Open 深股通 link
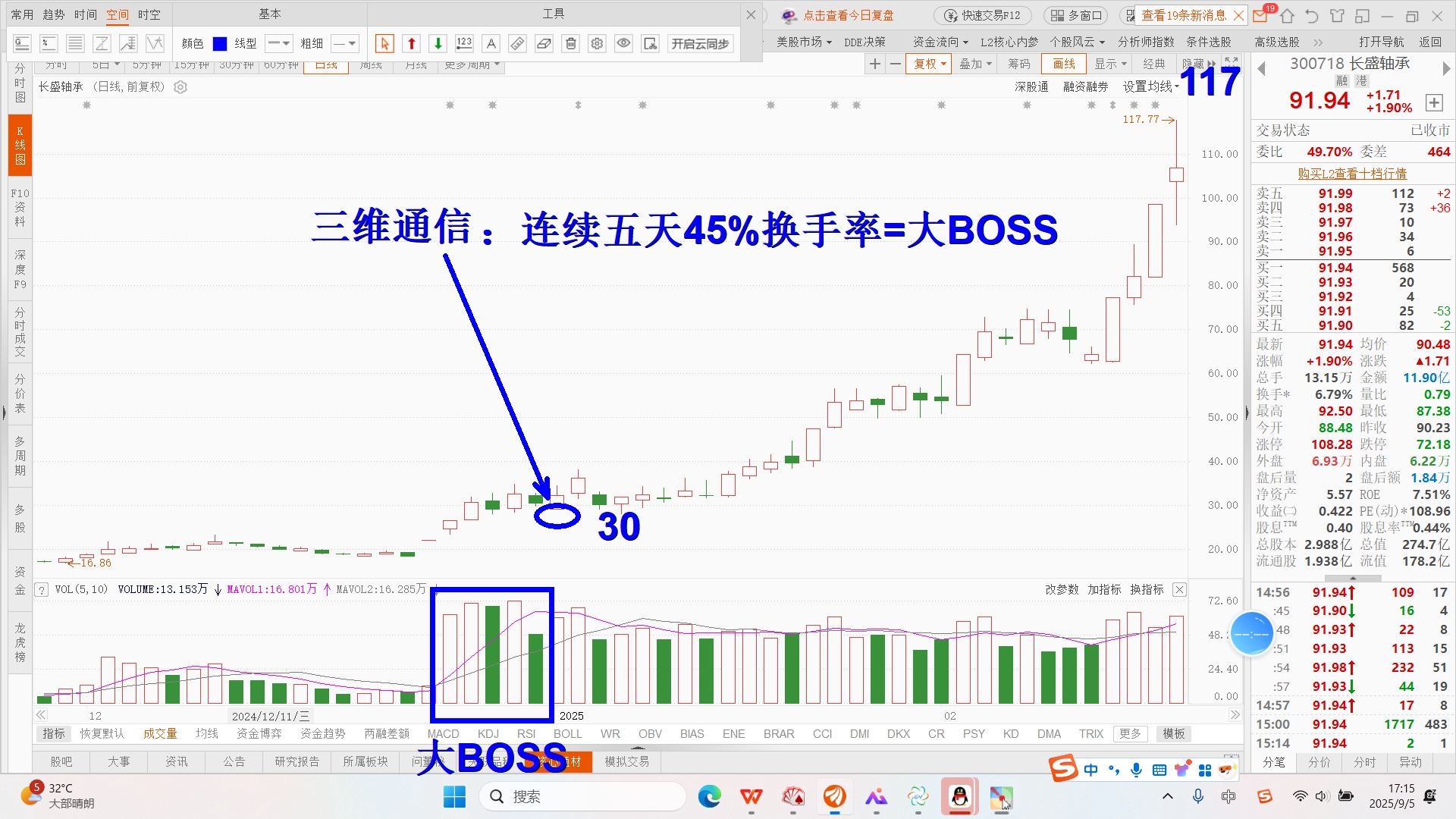Screen dimensions: 1456x819 point(1031,87)
